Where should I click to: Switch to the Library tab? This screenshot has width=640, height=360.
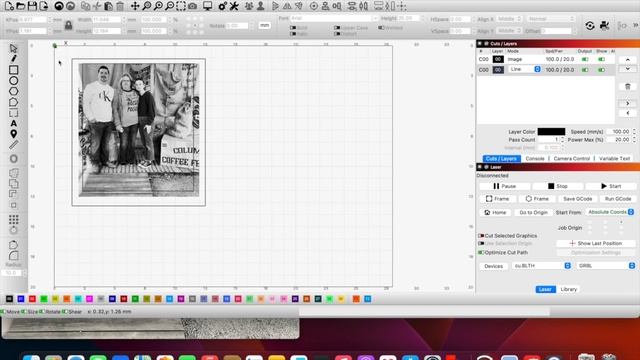pyautogui.click(x=568, y=289)
